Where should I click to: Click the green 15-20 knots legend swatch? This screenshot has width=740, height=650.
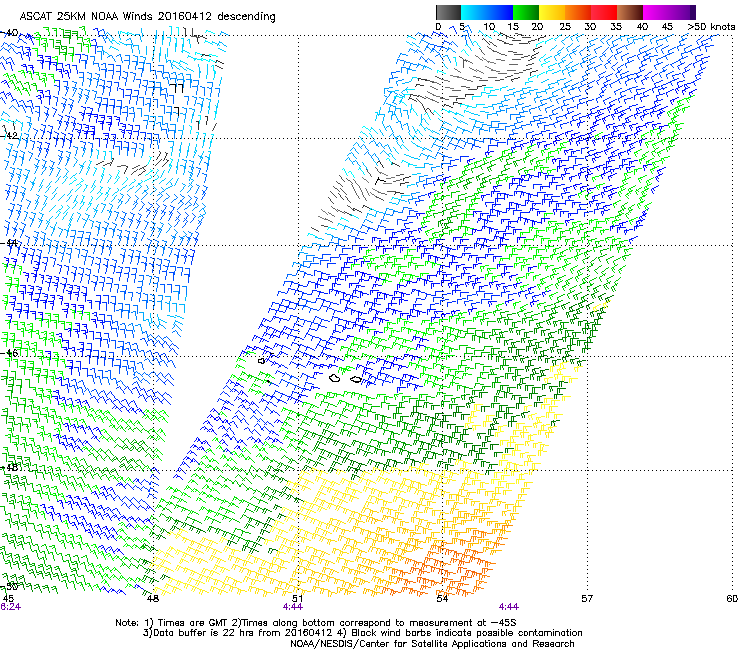(x=526, y=12)
